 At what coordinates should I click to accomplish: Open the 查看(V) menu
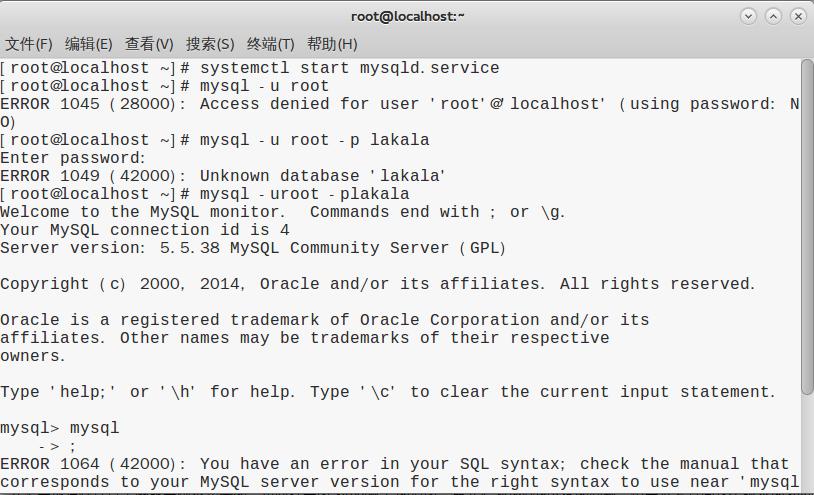coord(149,44)
